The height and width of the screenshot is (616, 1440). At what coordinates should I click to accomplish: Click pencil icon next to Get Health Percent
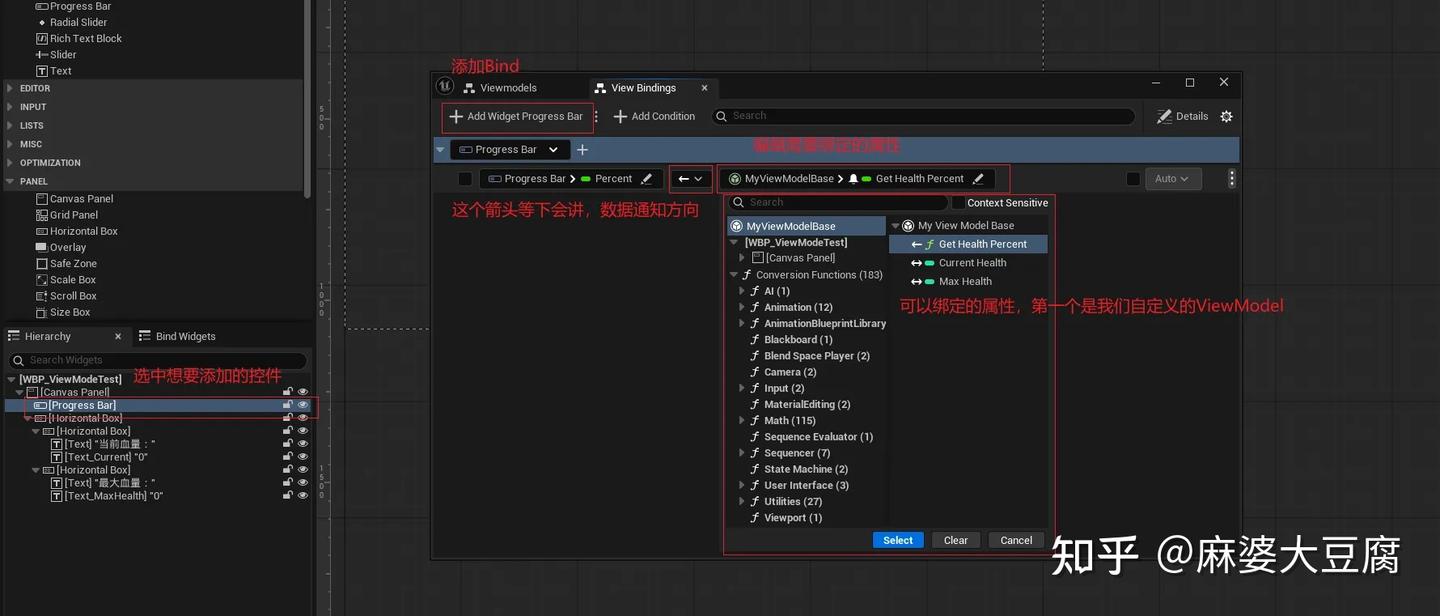978,179
